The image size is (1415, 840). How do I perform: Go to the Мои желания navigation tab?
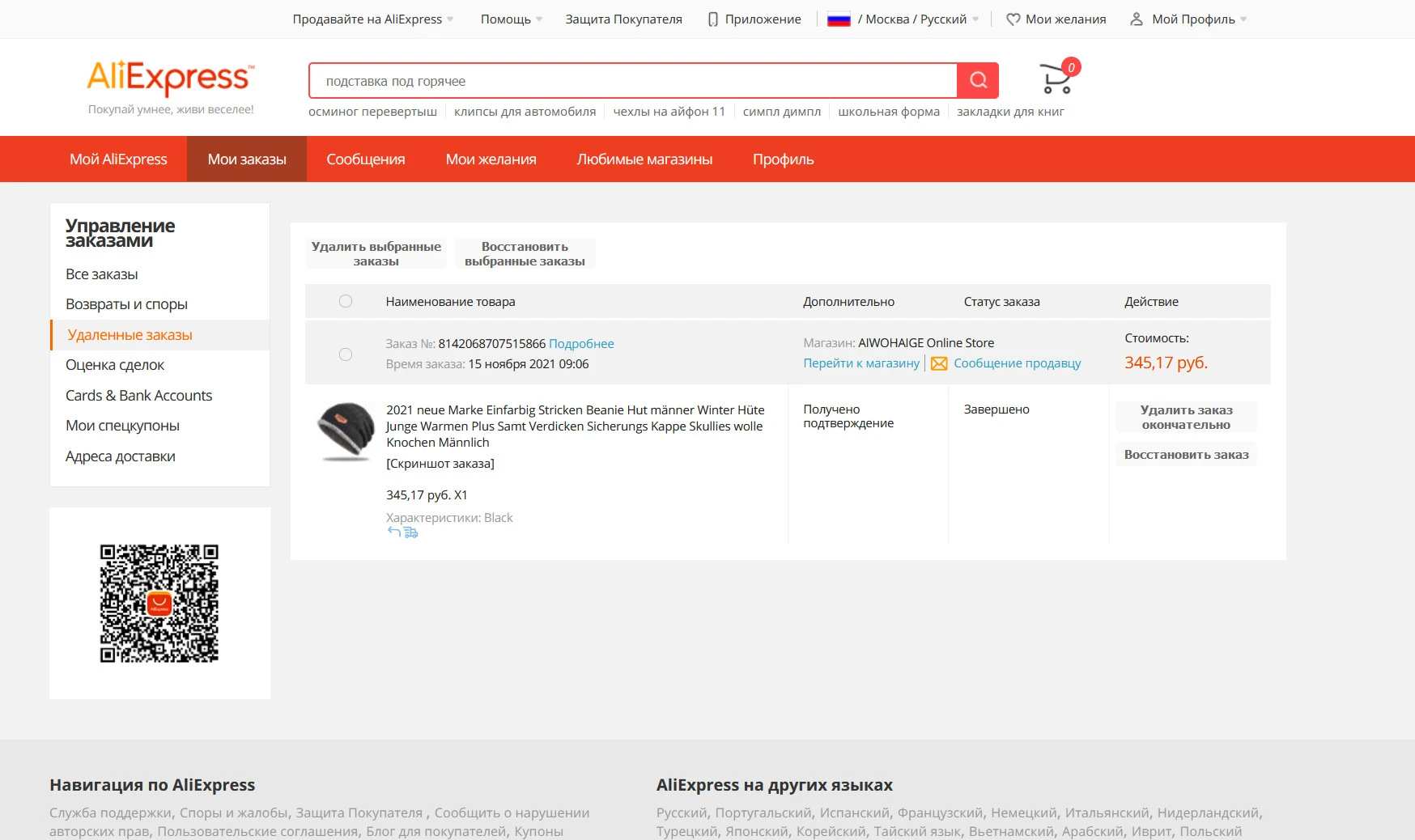(491, 159)
